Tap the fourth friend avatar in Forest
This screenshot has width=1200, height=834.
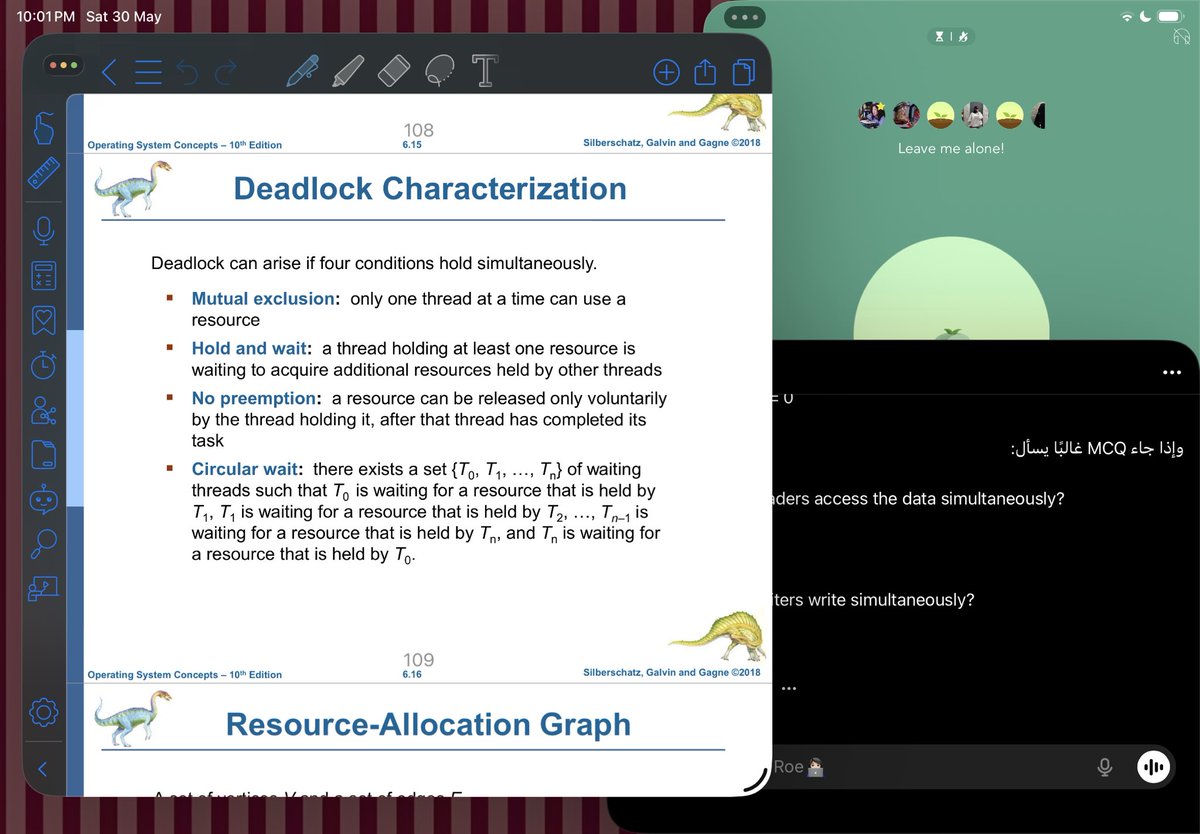tap(976, 115)
